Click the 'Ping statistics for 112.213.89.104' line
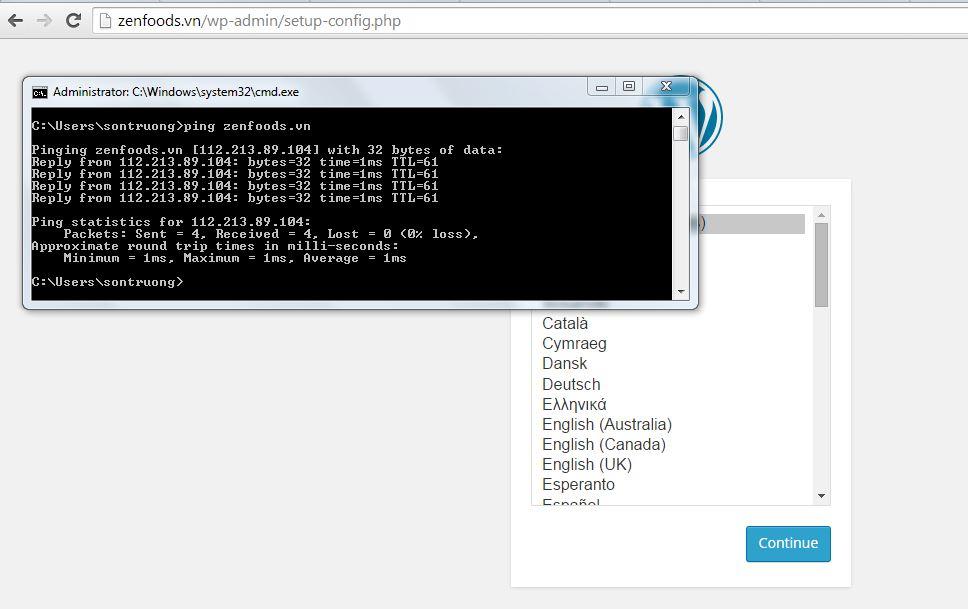968x609 pixels. [x=171, y=222]
